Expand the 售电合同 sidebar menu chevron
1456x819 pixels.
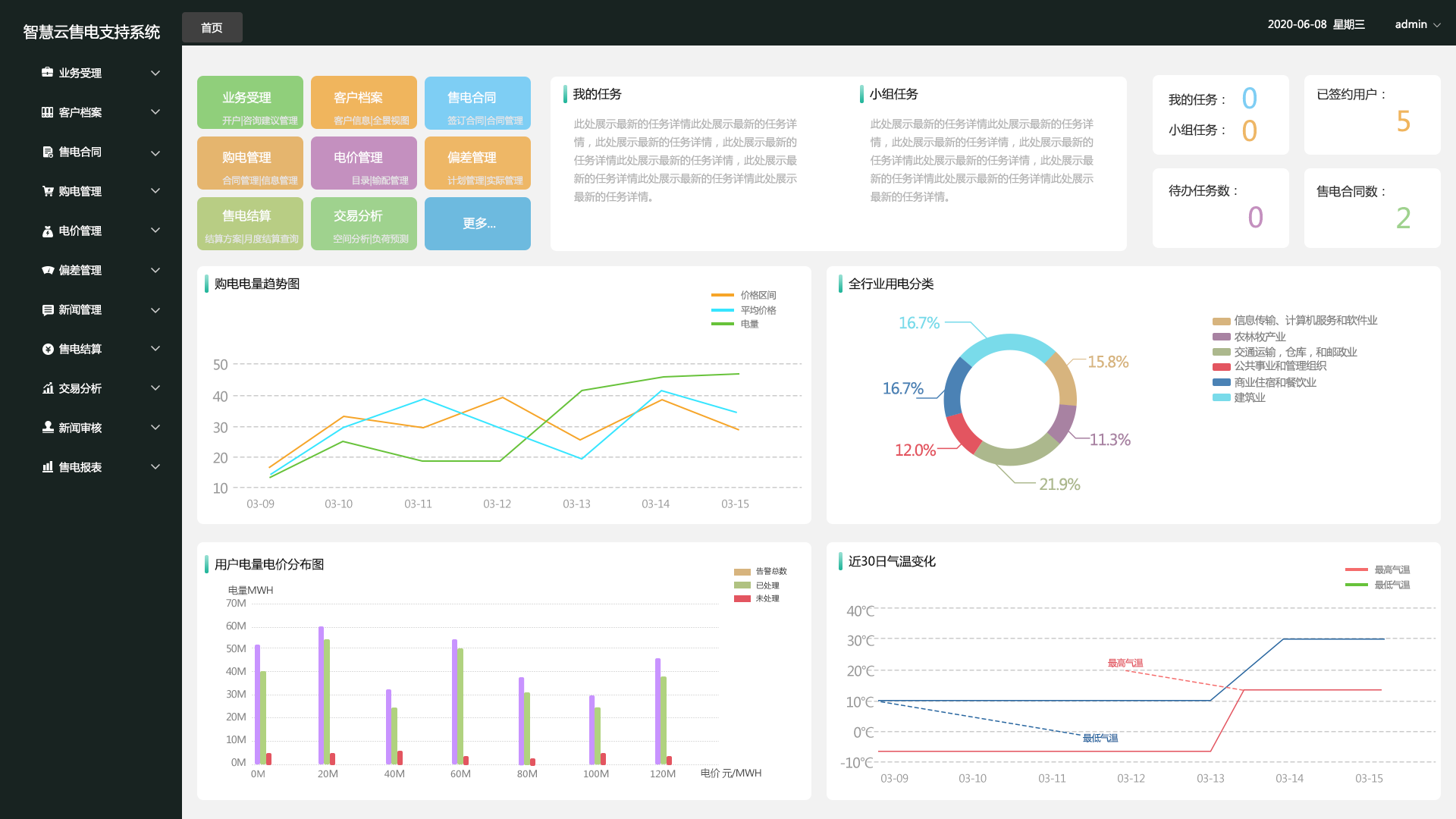(155, 152)
